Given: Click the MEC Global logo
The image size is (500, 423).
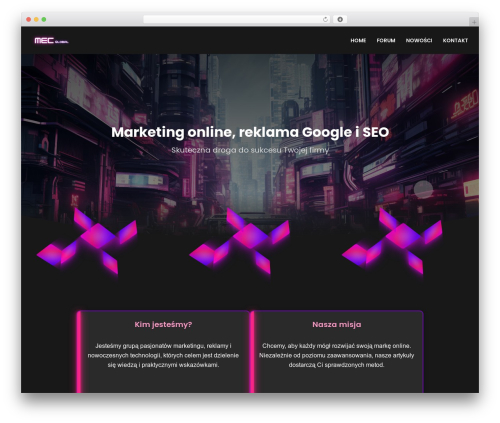Looking at the screenshot, I should (51, 41).
